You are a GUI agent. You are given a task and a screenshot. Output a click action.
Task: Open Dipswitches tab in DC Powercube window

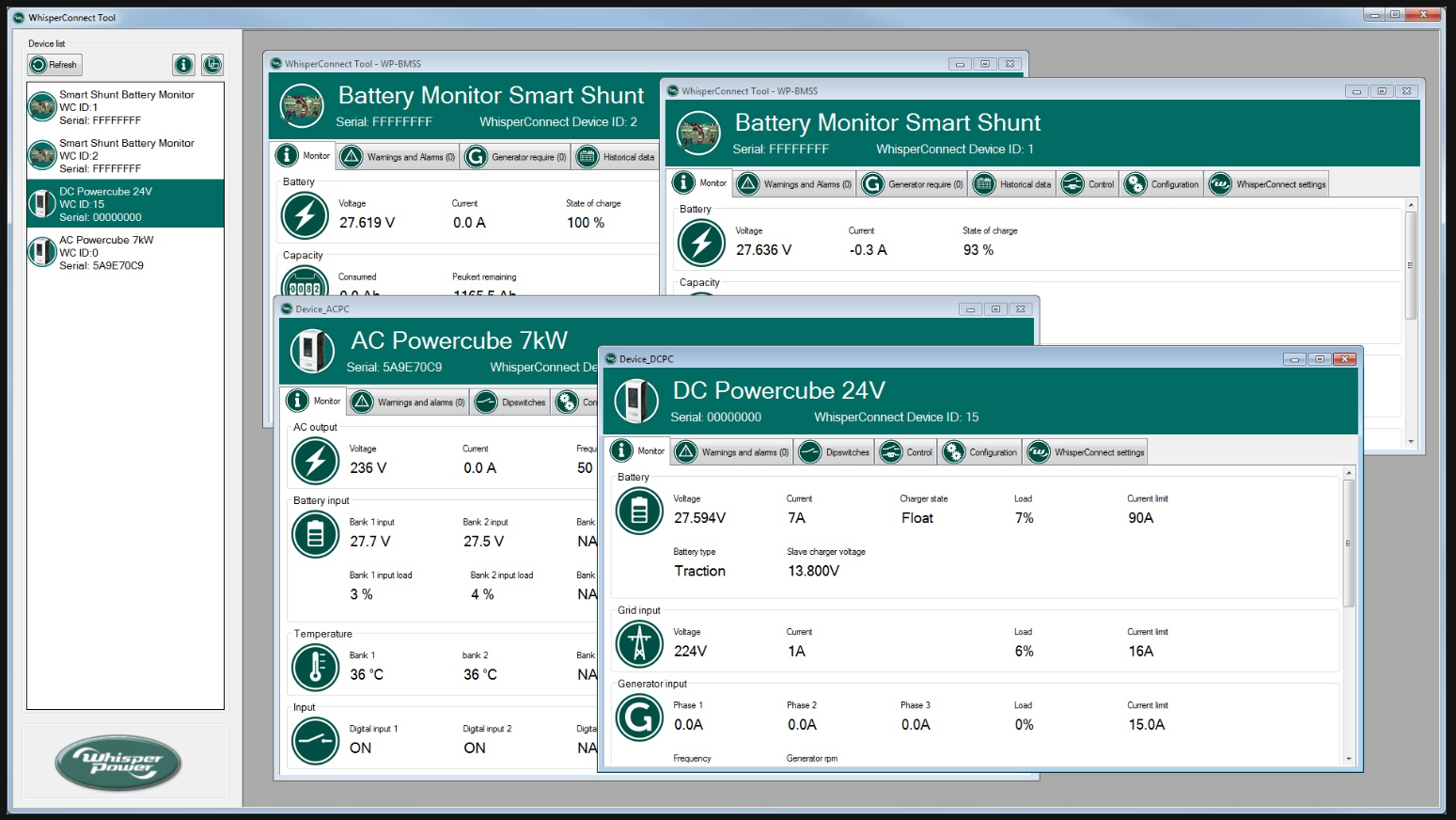click(x=835, y=452)
